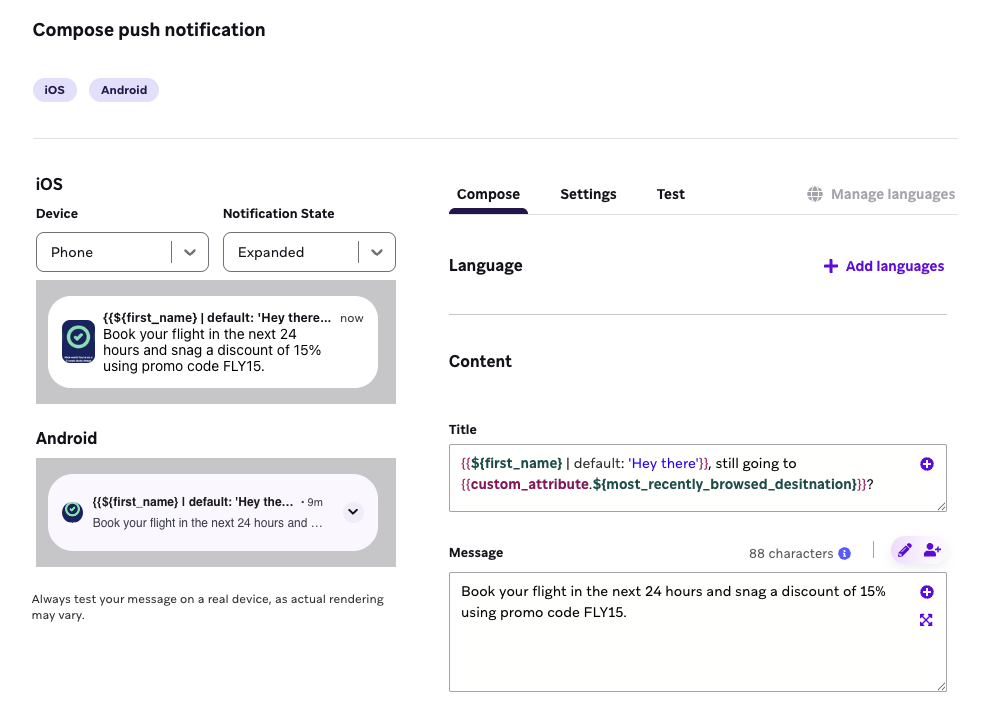Click the 'Content' section heading
The image size is (999, 728).
coord(480,362)
